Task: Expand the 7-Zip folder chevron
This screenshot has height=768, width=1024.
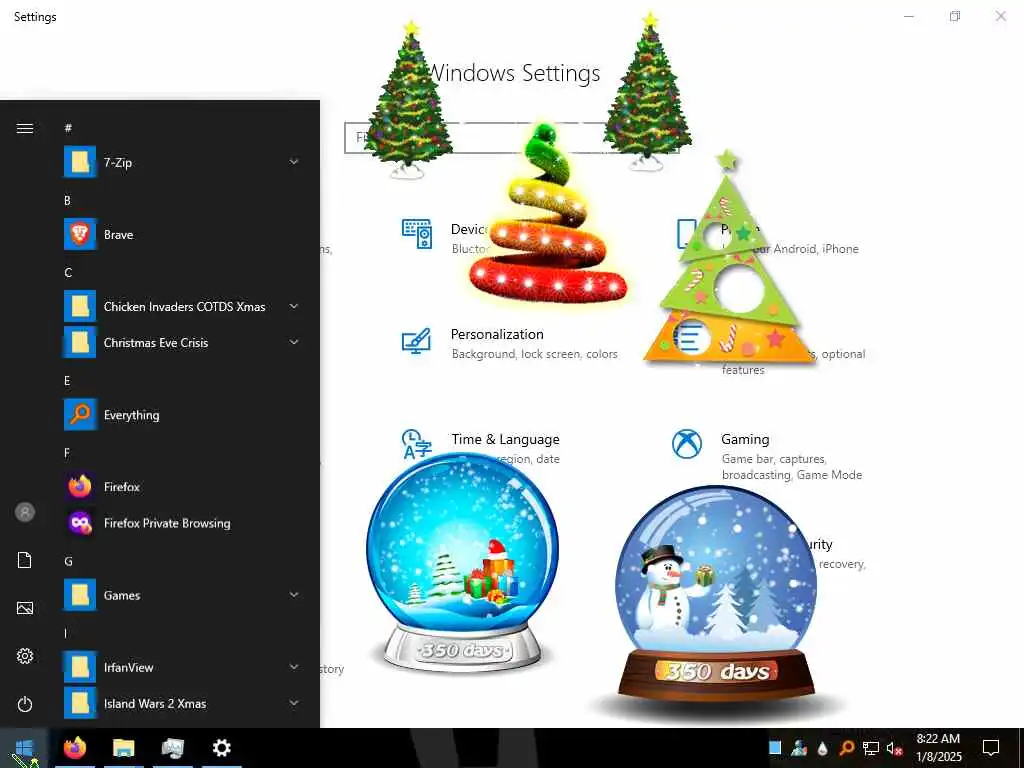Action: pyautogui.click(x=294, y=161)
